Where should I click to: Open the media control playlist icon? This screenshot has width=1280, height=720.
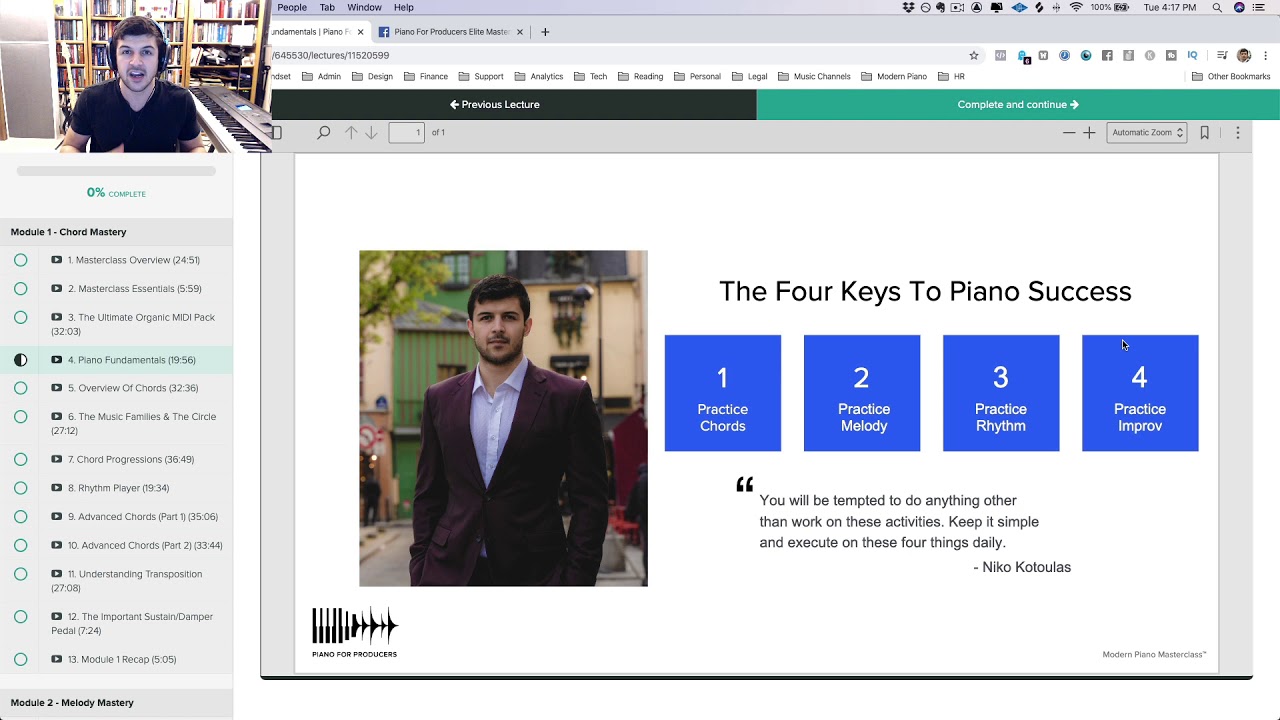coord(1222,55)
